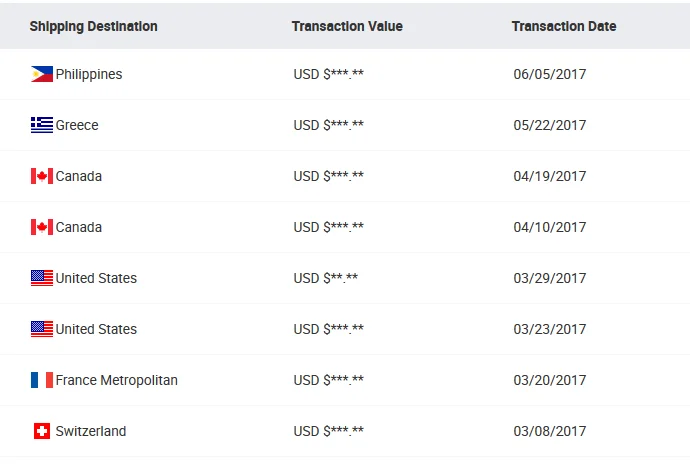Click the France Metropolitan flag icon
The image size is (690, 468).
click(42, 380)
